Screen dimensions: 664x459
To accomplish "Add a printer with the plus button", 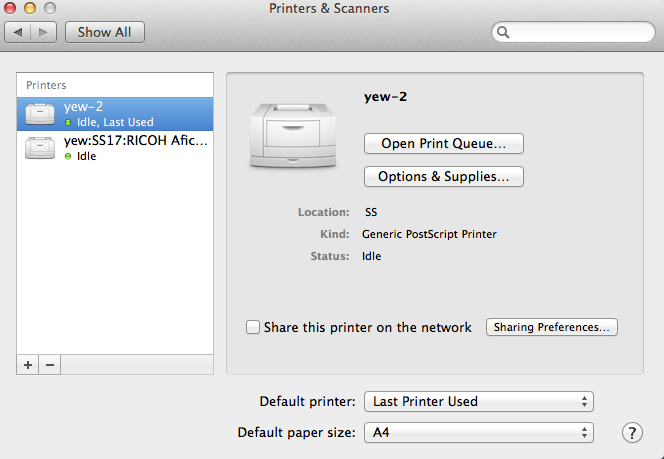I will [x=28, y=365].
